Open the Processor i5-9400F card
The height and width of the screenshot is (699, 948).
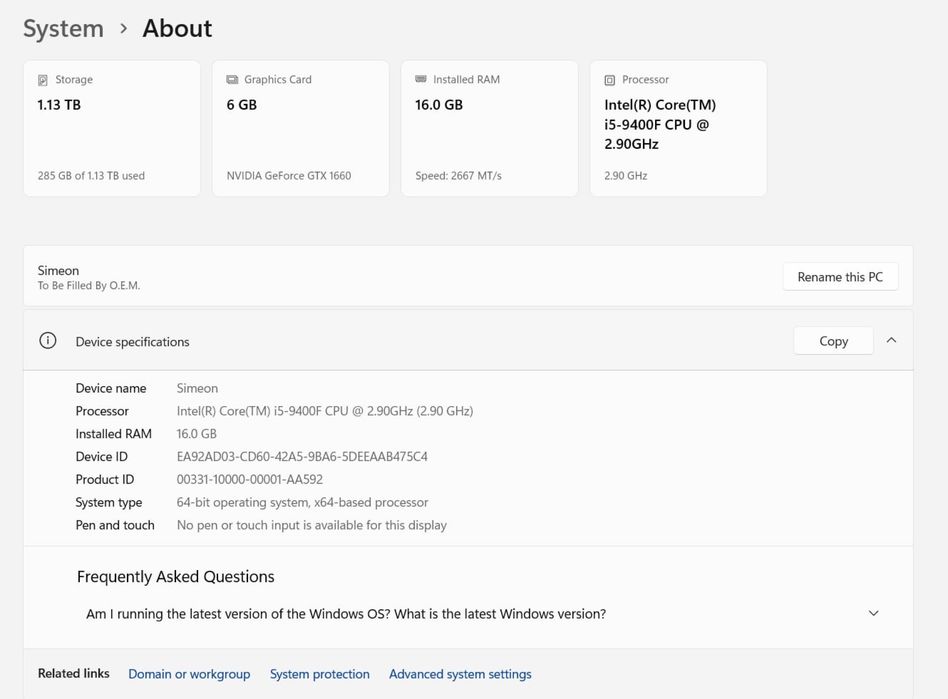pos(679,128)
